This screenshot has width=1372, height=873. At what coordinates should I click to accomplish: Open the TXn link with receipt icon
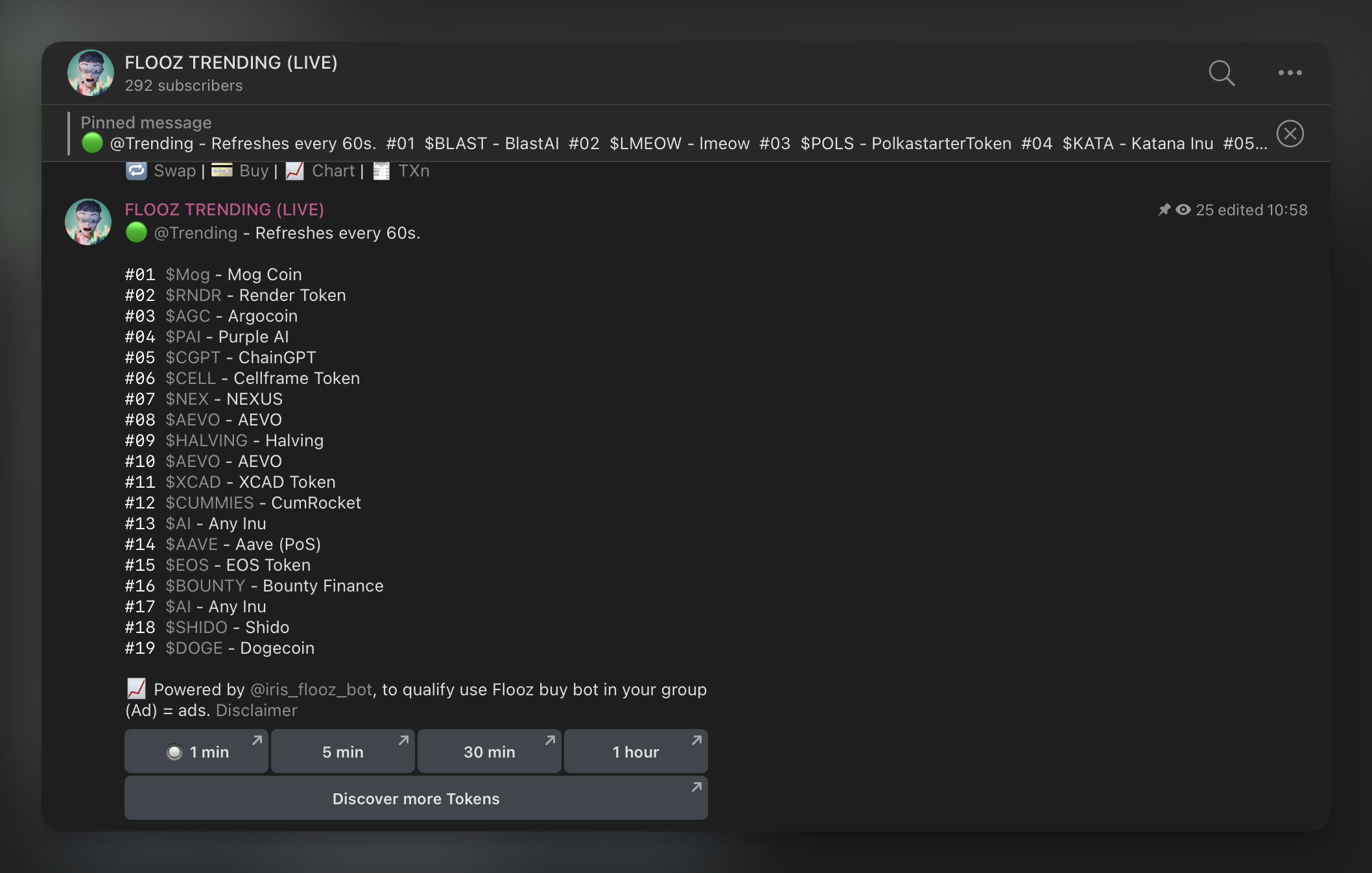click(x=413, y=171)
